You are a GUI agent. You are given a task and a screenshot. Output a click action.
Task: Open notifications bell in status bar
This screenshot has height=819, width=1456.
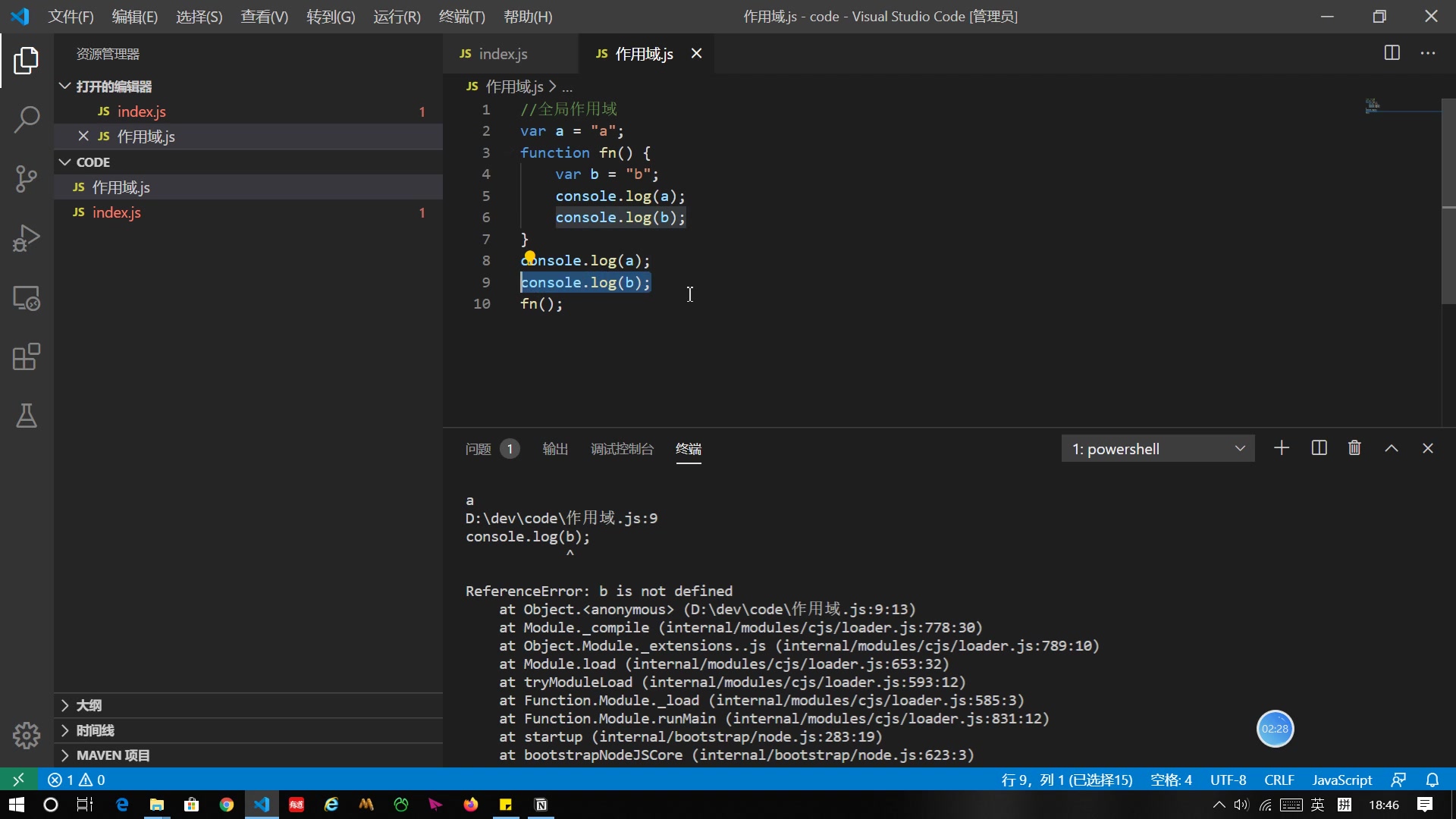(x=1432, y=780)
